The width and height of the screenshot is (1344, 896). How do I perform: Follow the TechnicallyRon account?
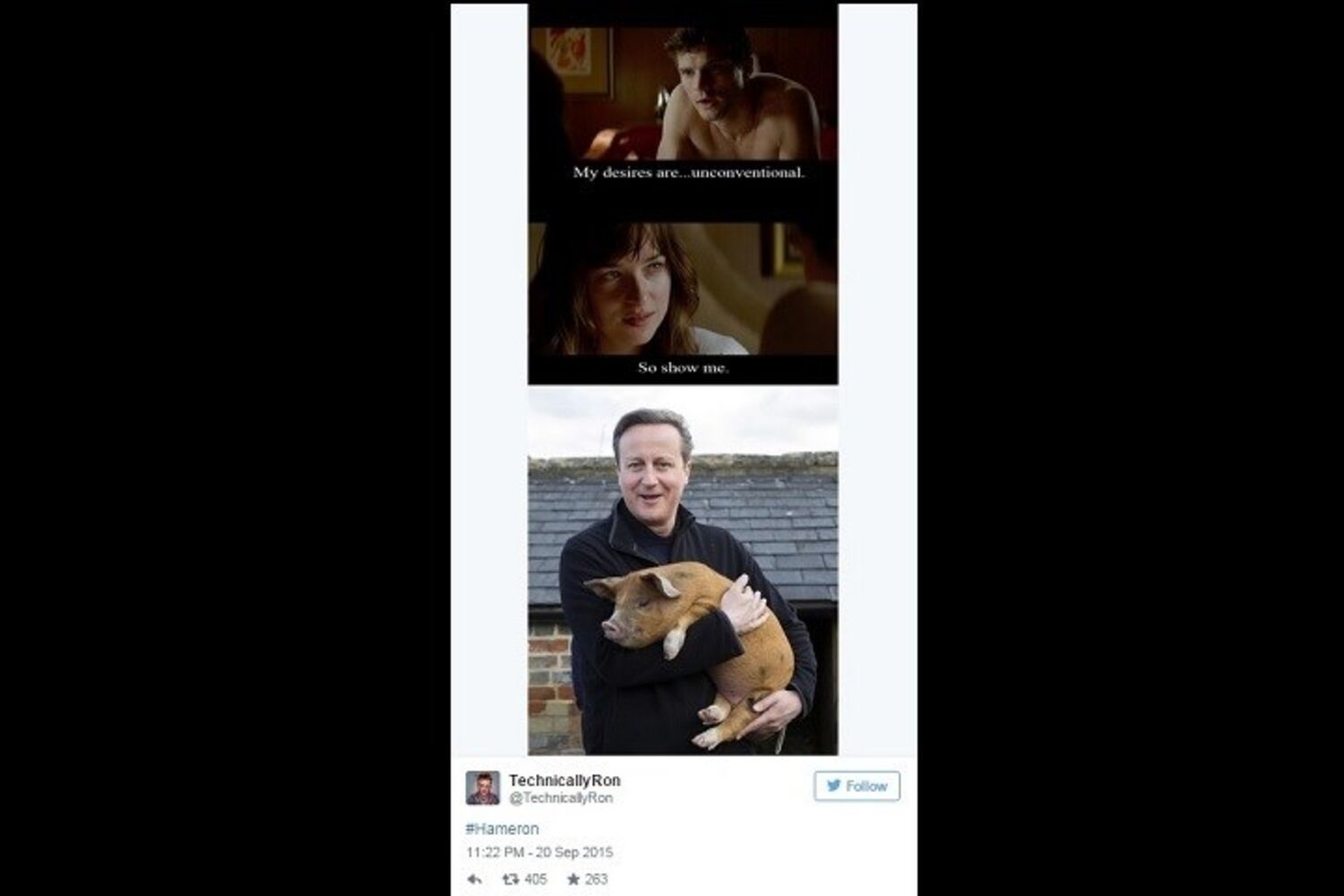pyautogui.click(x=857, y=786)
